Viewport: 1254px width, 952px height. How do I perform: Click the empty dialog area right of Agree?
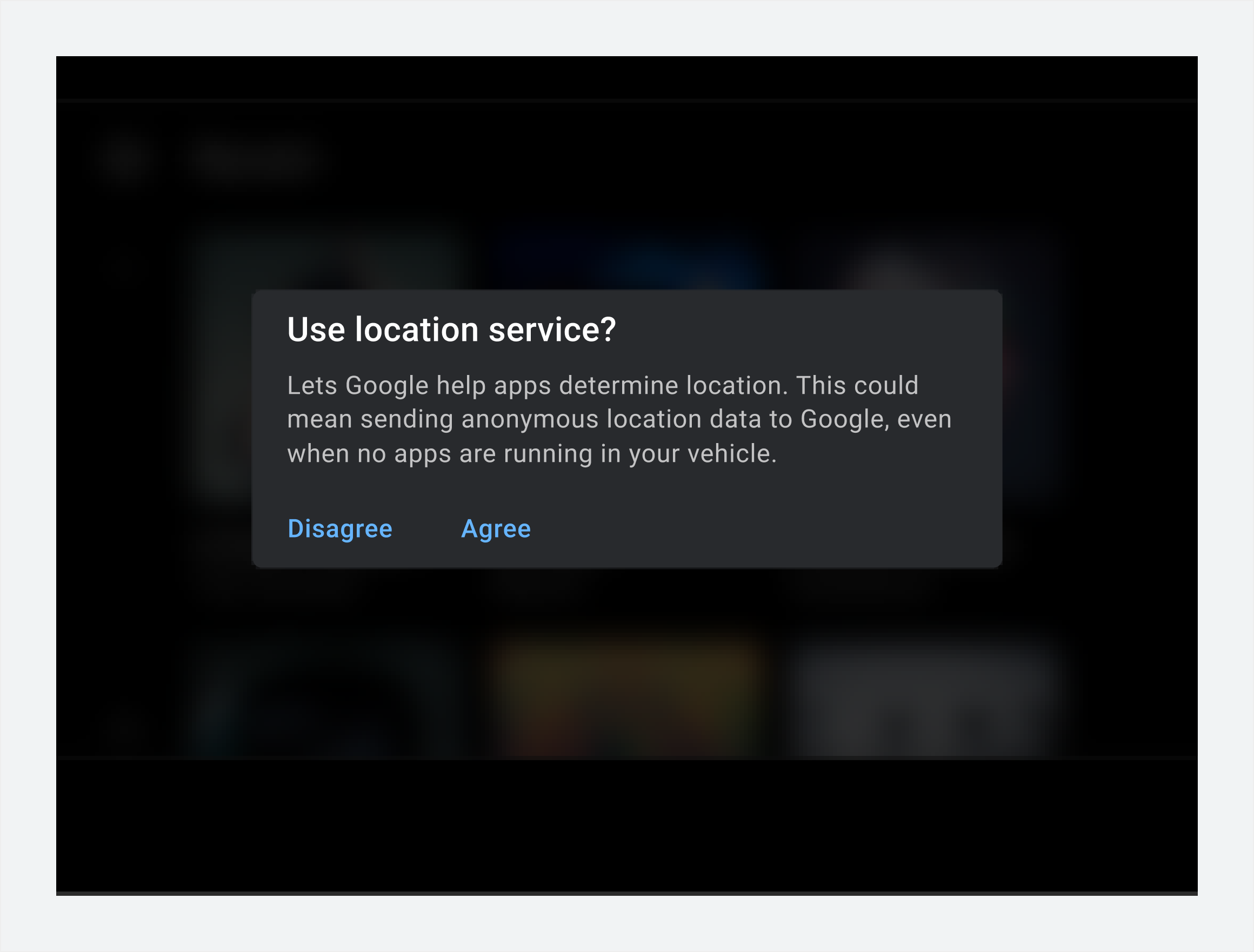[765, 529]
